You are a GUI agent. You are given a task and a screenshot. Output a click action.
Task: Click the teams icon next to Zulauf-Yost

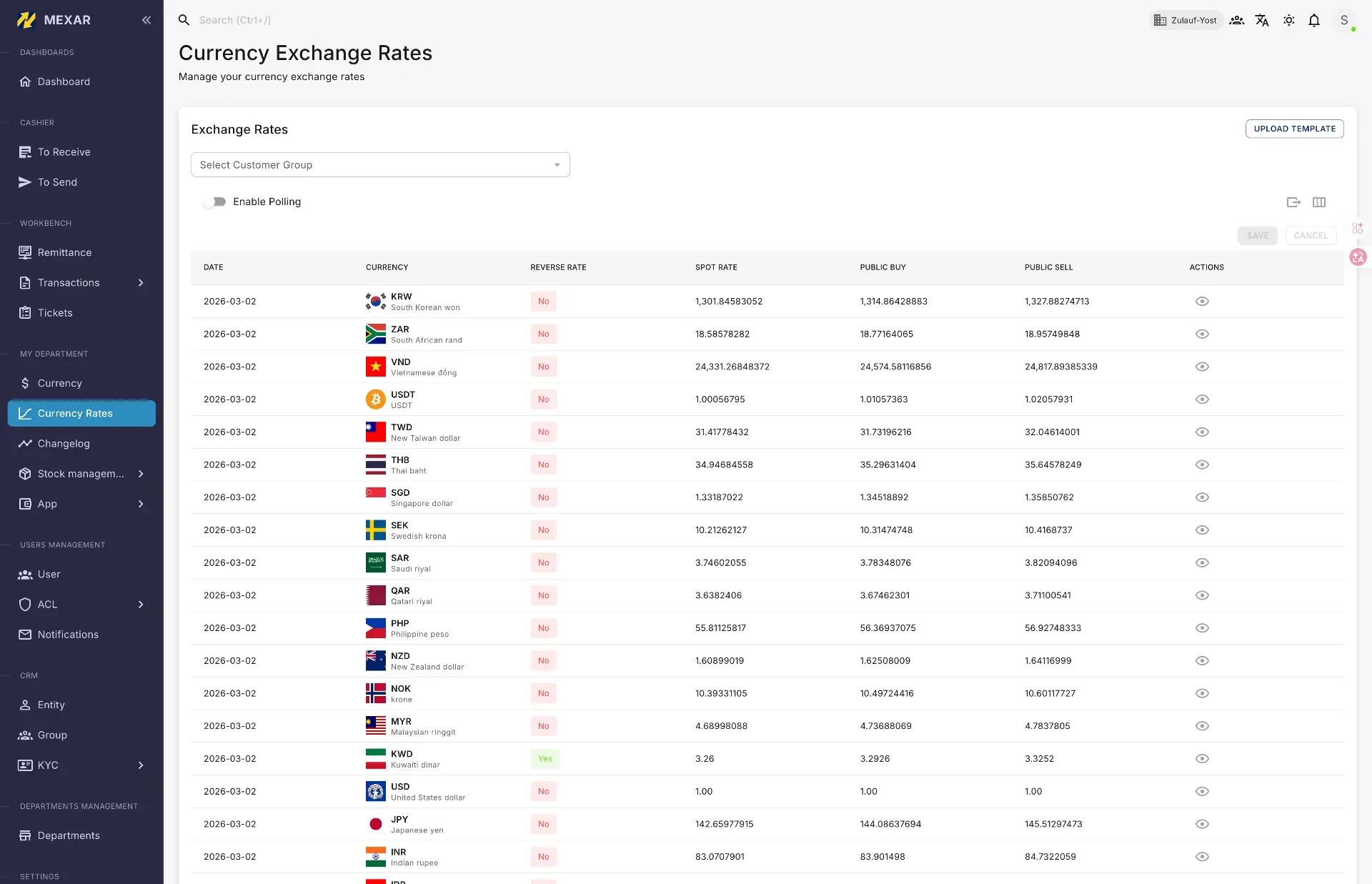tap(1236, 20)
